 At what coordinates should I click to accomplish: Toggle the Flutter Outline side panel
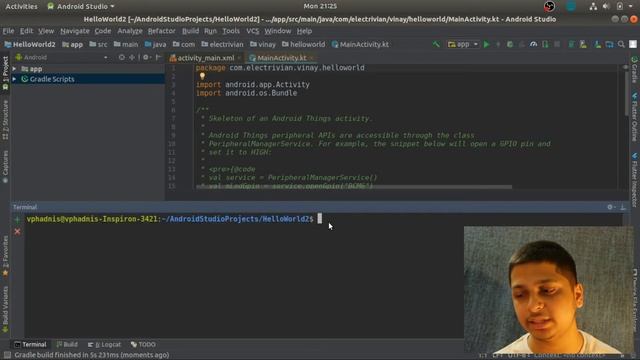(x=634, y=117)
